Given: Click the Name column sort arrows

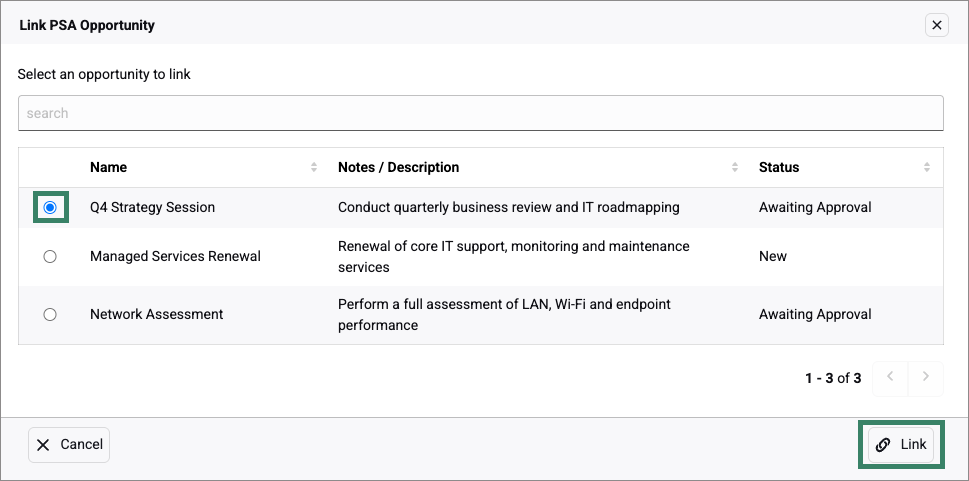Looking at the screenshot, I should 314,167.
